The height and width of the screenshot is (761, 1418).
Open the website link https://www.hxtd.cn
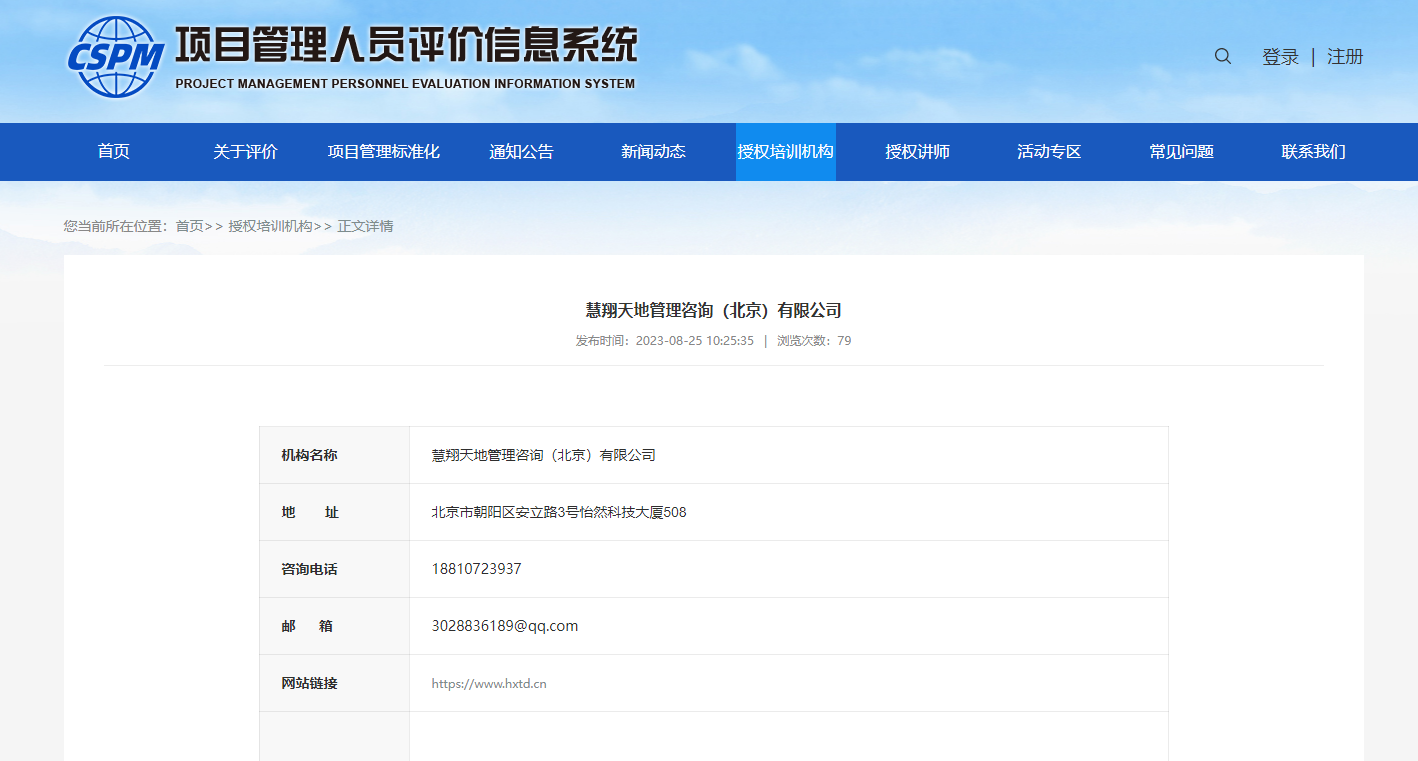(491, 683)
